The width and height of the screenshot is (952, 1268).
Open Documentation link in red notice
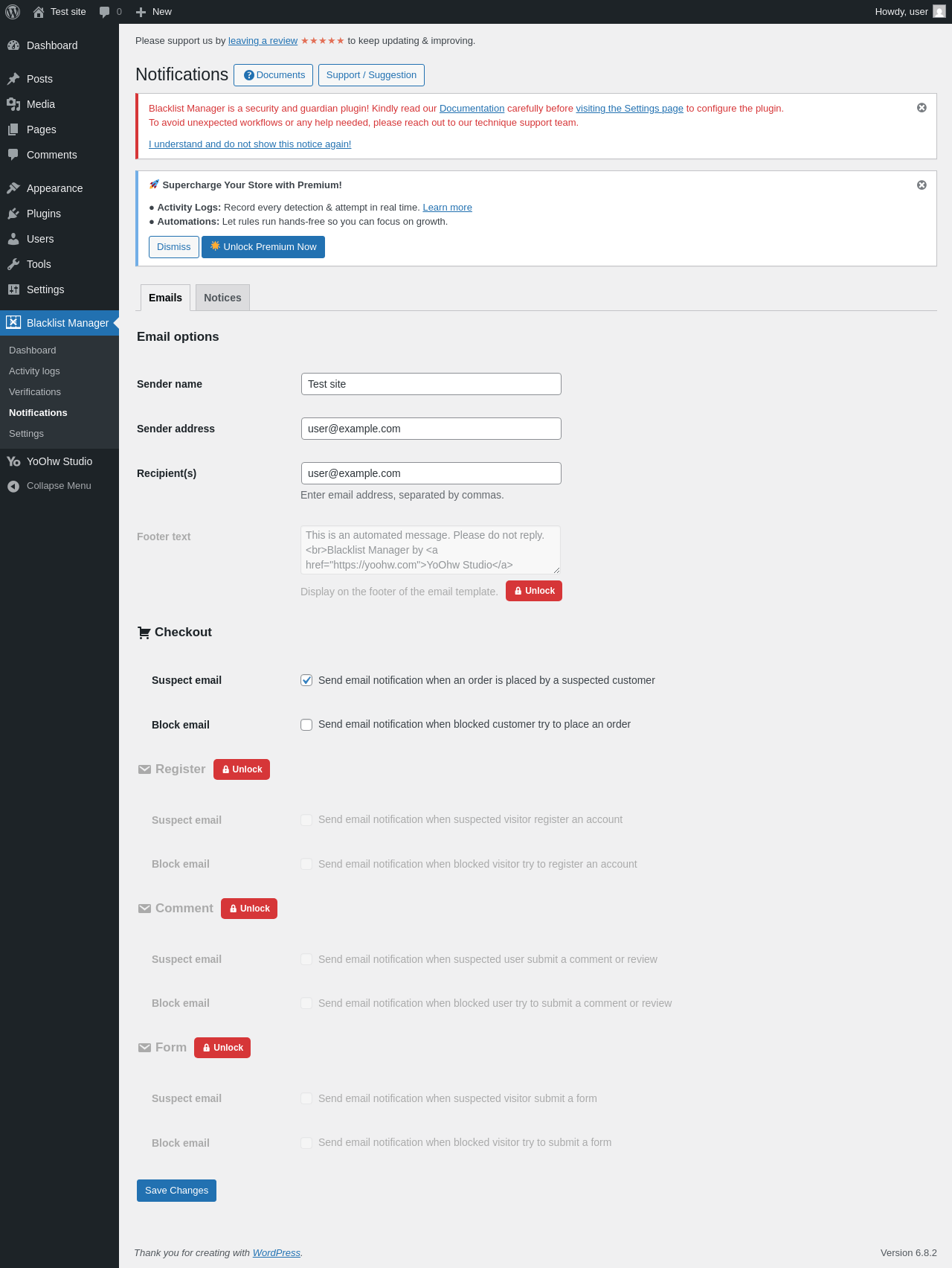pyautogui.click(x=472, y=109)
